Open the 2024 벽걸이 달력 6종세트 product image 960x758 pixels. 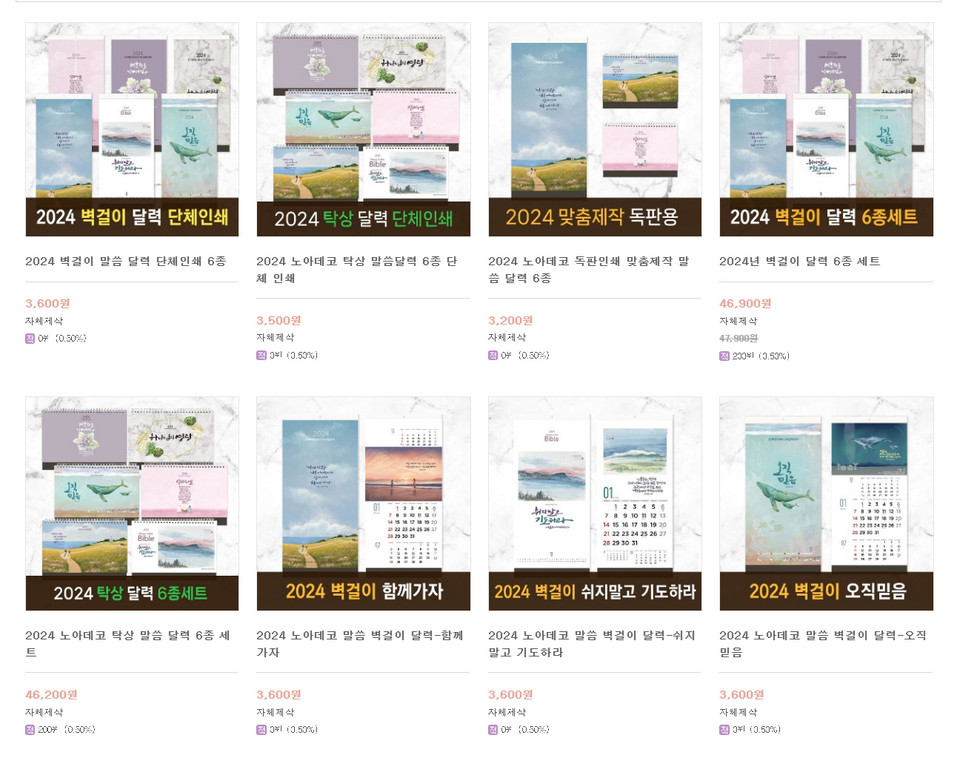[826, 129]
